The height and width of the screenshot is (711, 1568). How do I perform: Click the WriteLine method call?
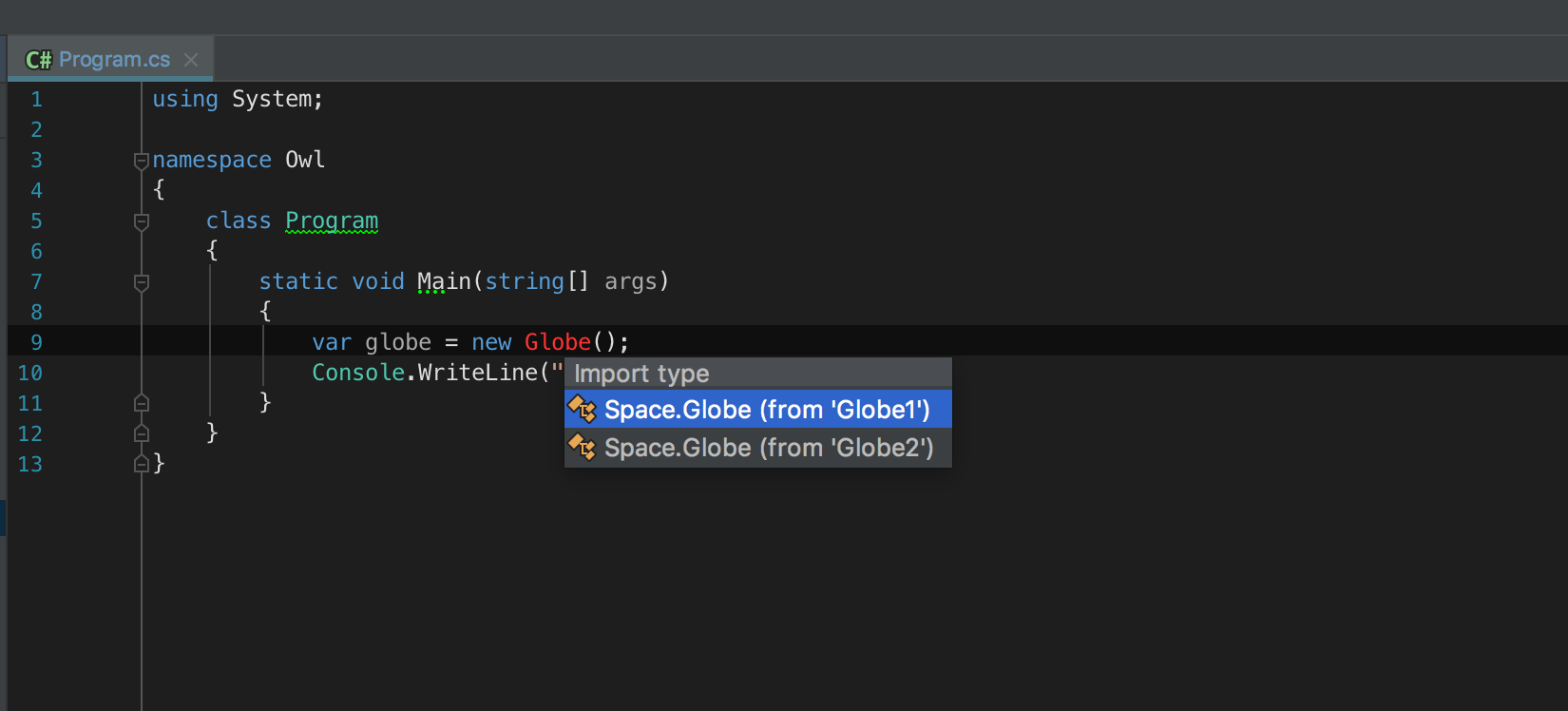tap(477, 373)
